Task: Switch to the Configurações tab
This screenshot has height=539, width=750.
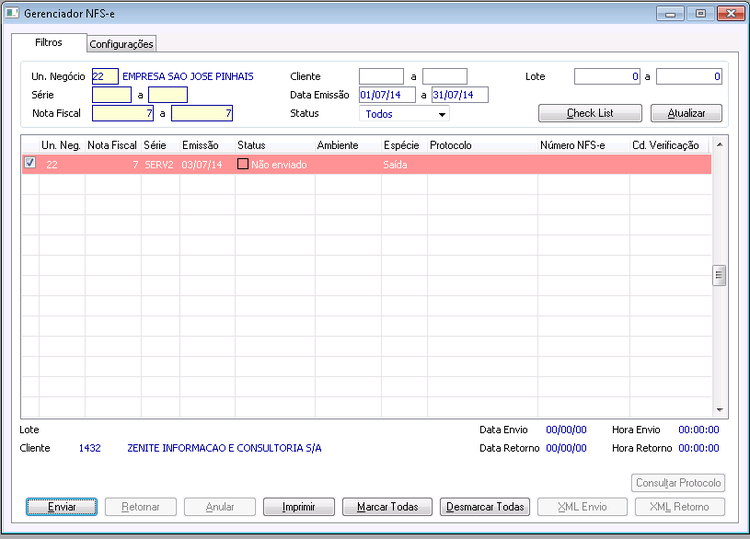Action: [121, 44]
